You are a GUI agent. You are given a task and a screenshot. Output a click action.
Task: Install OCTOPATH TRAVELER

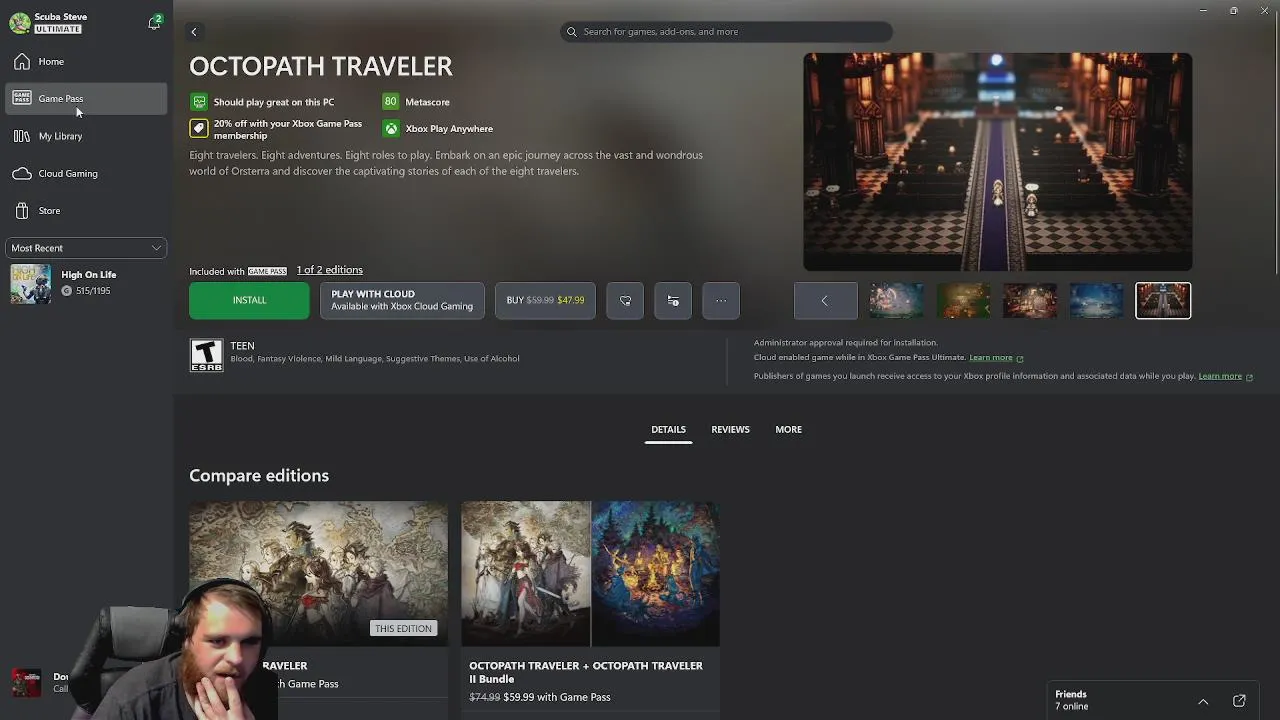click(249, 300)
